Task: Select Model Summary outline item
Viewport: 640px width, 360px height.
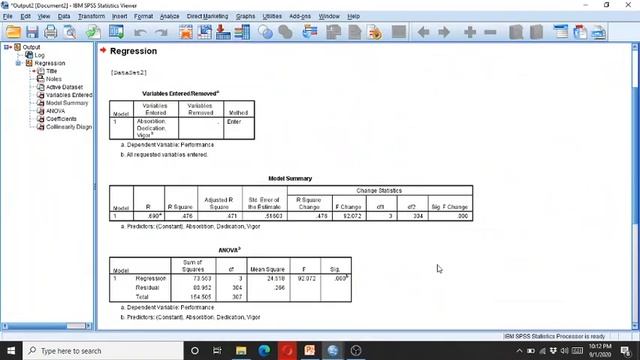Action: (67, 103)
